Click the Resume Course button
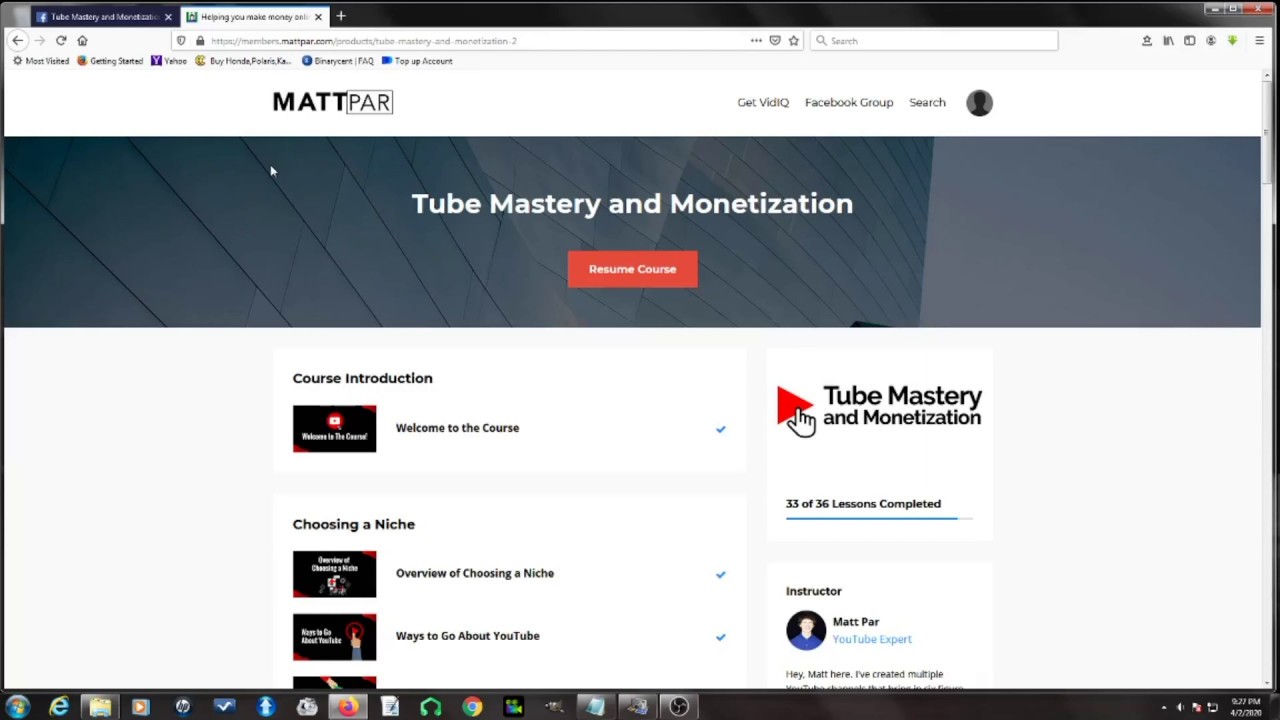This screenshot has width=1280, height=720. (632, 269)
